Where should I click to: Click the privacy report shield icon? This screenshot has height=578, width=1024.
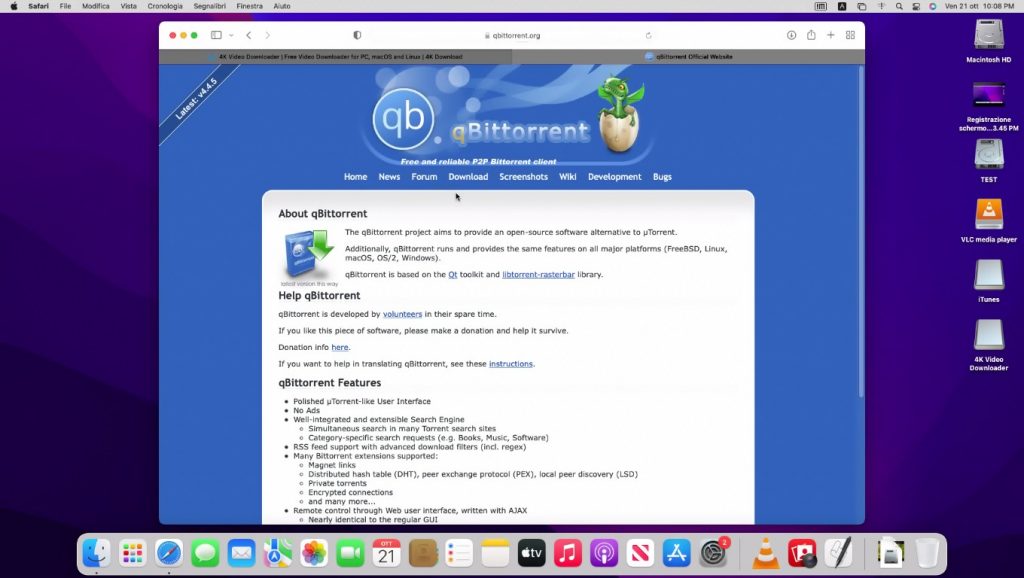click(x=357, y=35)
